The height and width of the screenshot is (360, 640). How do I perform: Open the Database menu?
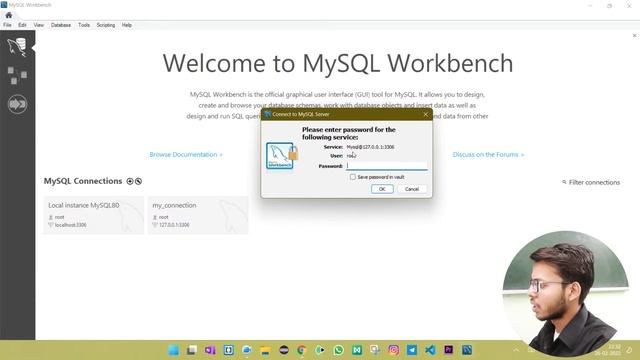point(61,25)
